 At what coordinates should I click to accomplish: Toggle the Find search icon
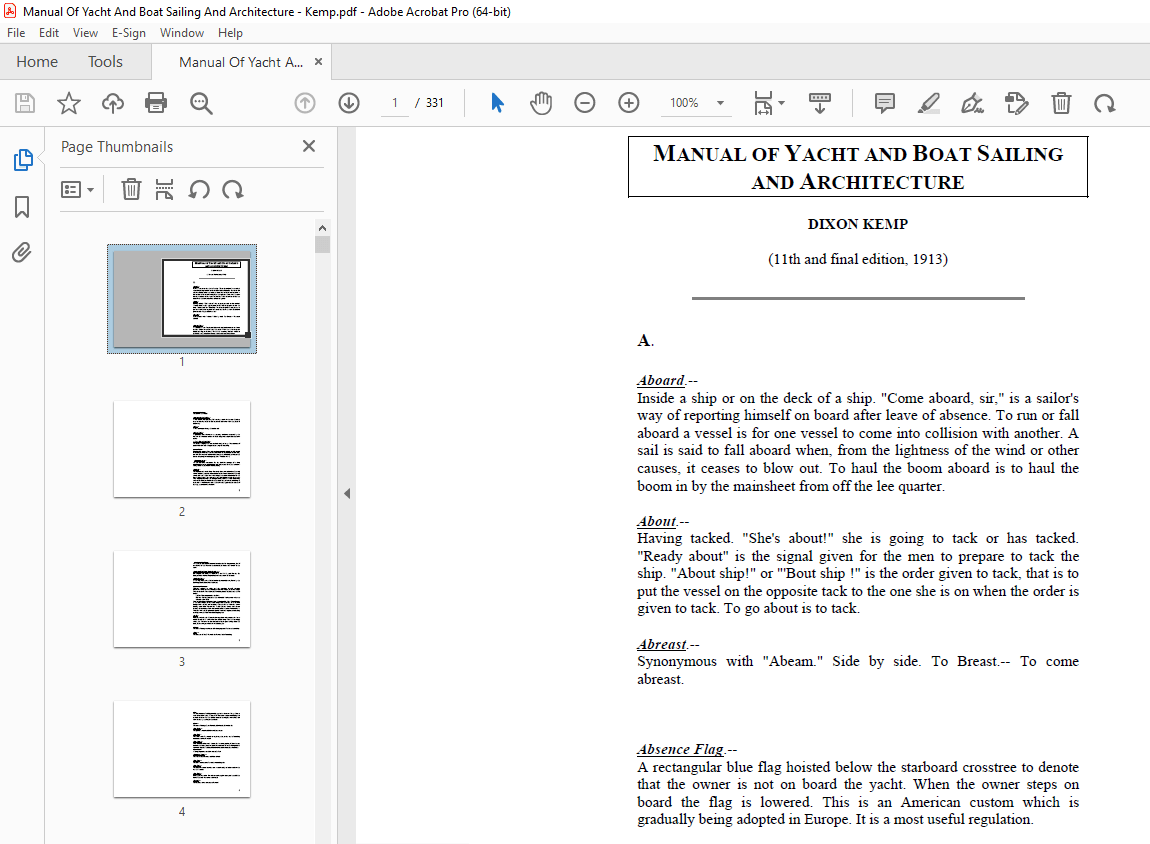(200, 103)
